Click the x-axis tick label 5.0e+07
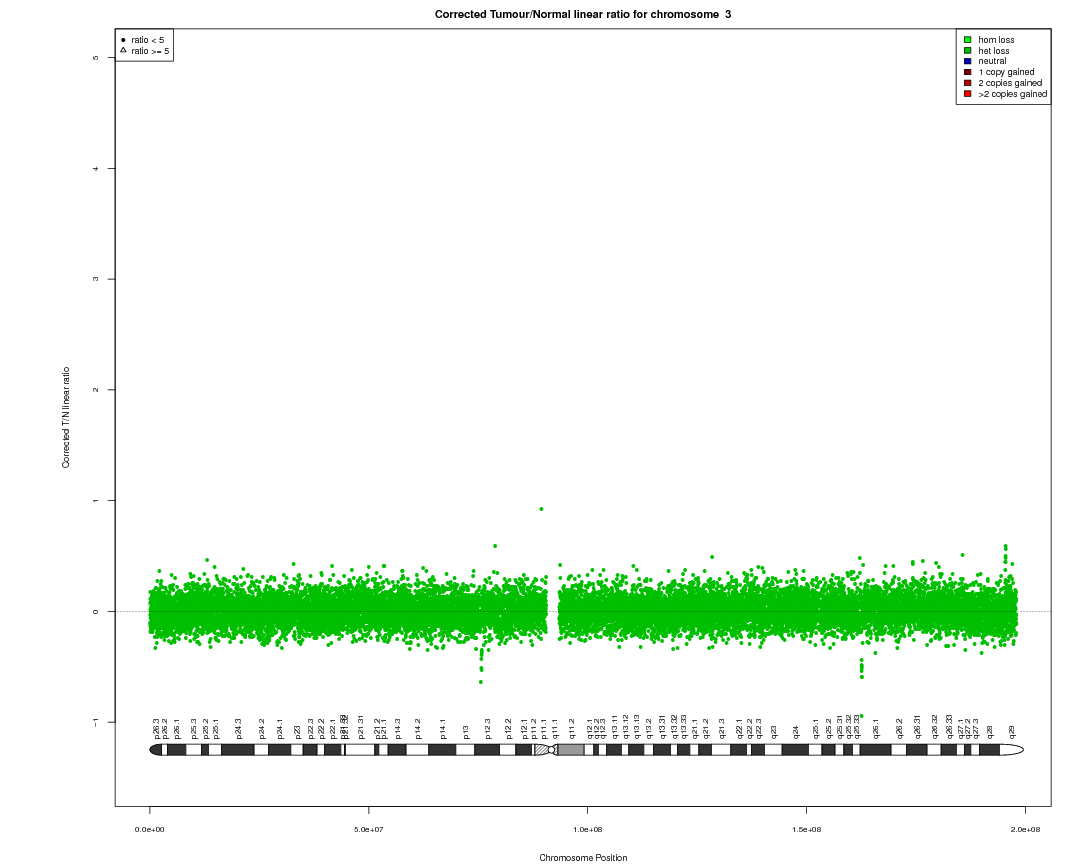This screenshot has height=864, width=1080. pyautogui.click(x=368, y=830)
